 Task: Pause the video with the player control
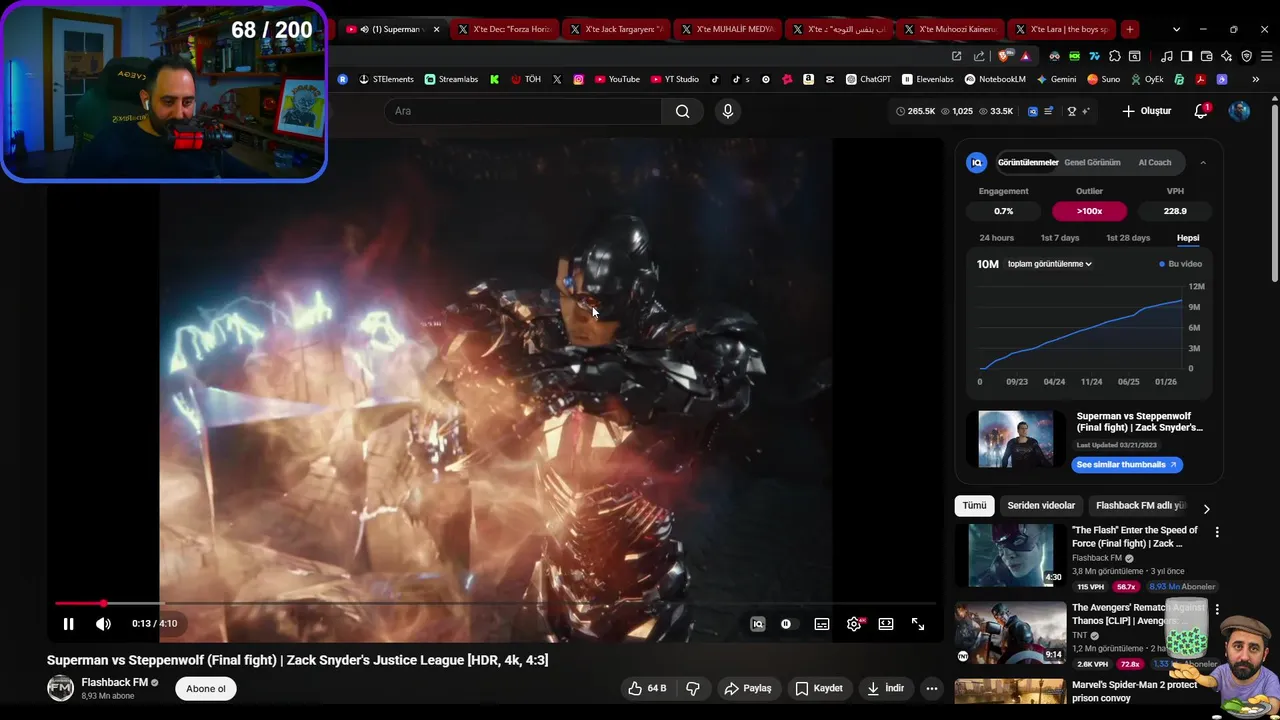pos(68,624)
